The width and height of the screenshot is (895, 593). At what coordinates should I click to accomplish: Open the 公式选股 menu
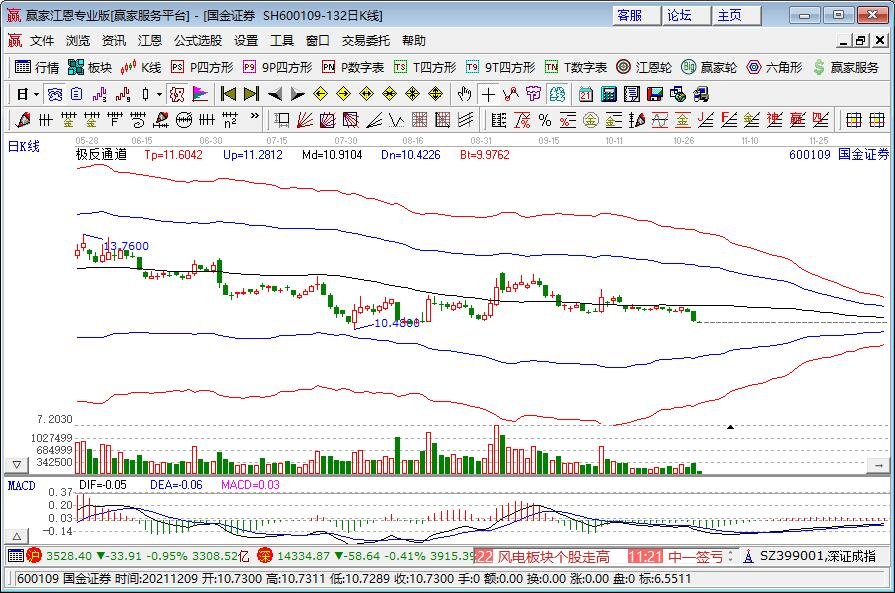click(198, 41)
